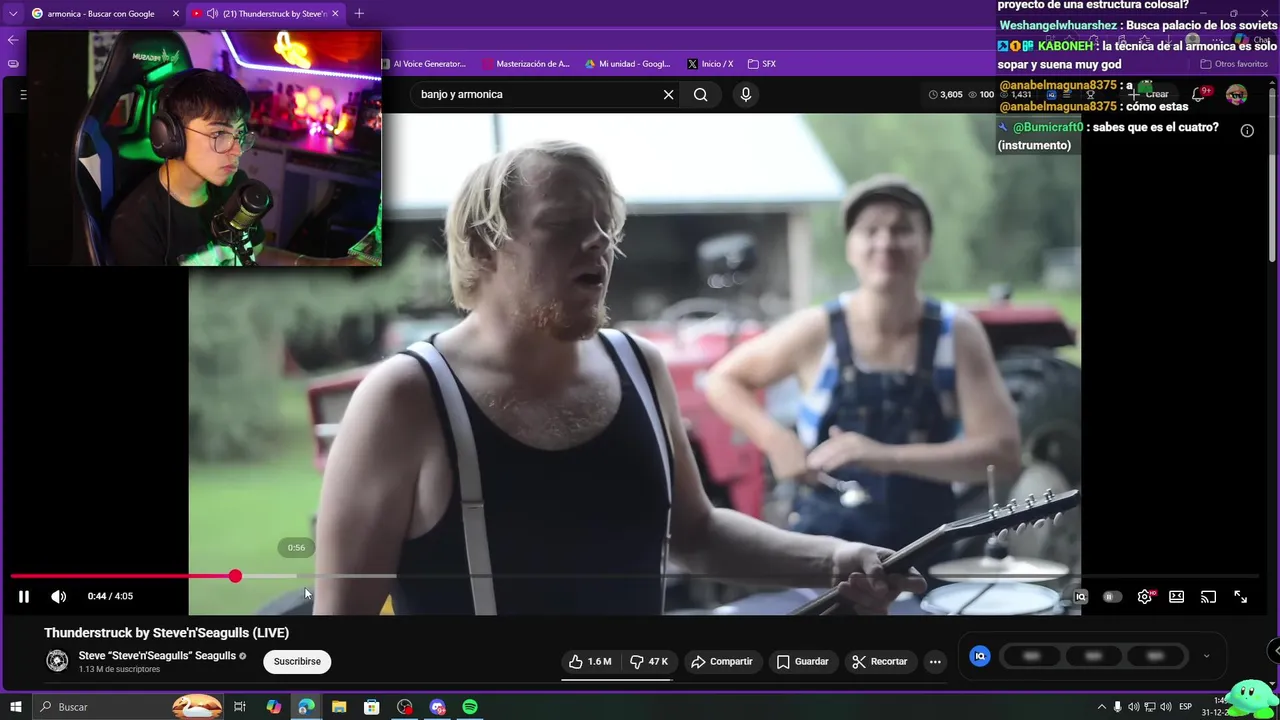Open Task View in taskbar

click(240, 707)
